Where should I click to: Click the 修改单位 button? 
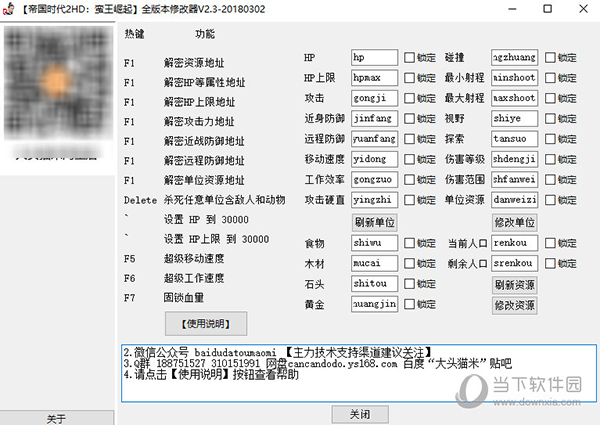click(x=515, y=222)
